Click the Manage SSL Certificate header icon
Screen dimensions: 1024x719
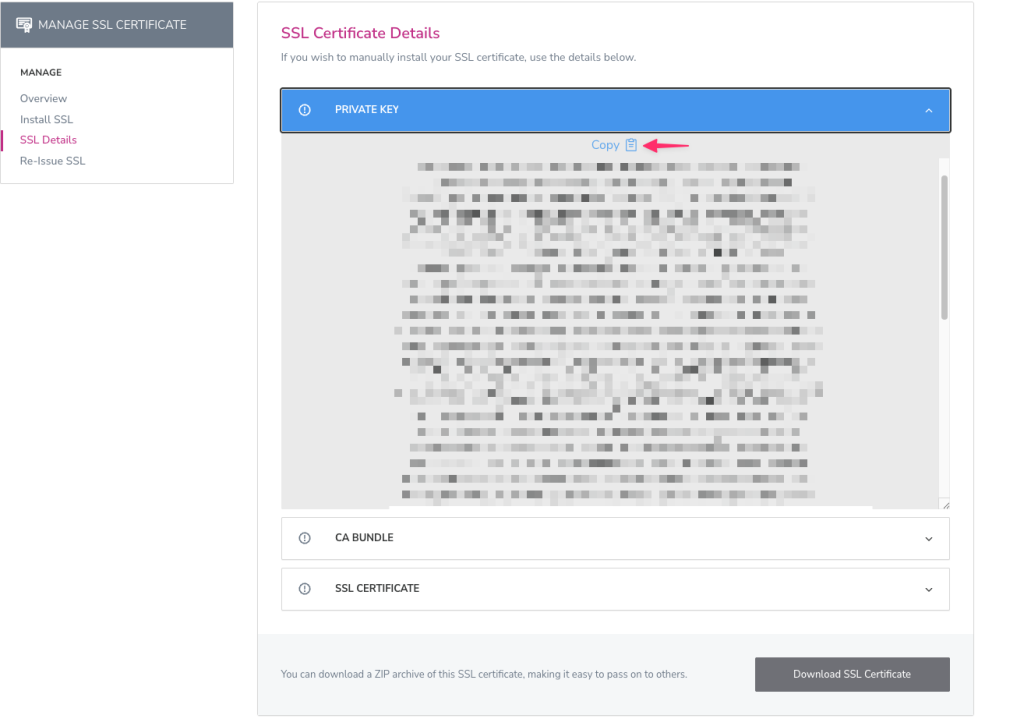pos(24,25)
